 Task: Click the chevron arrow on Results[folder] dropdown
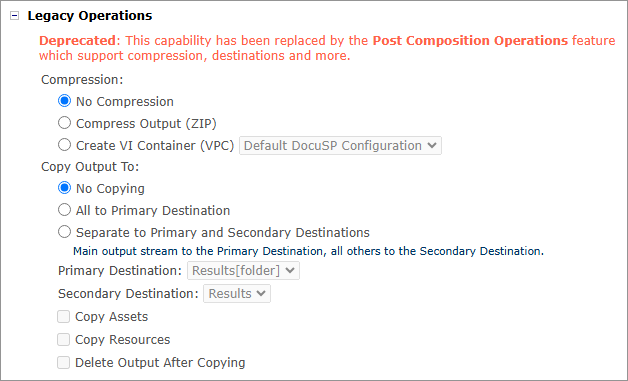click(290, 271)
